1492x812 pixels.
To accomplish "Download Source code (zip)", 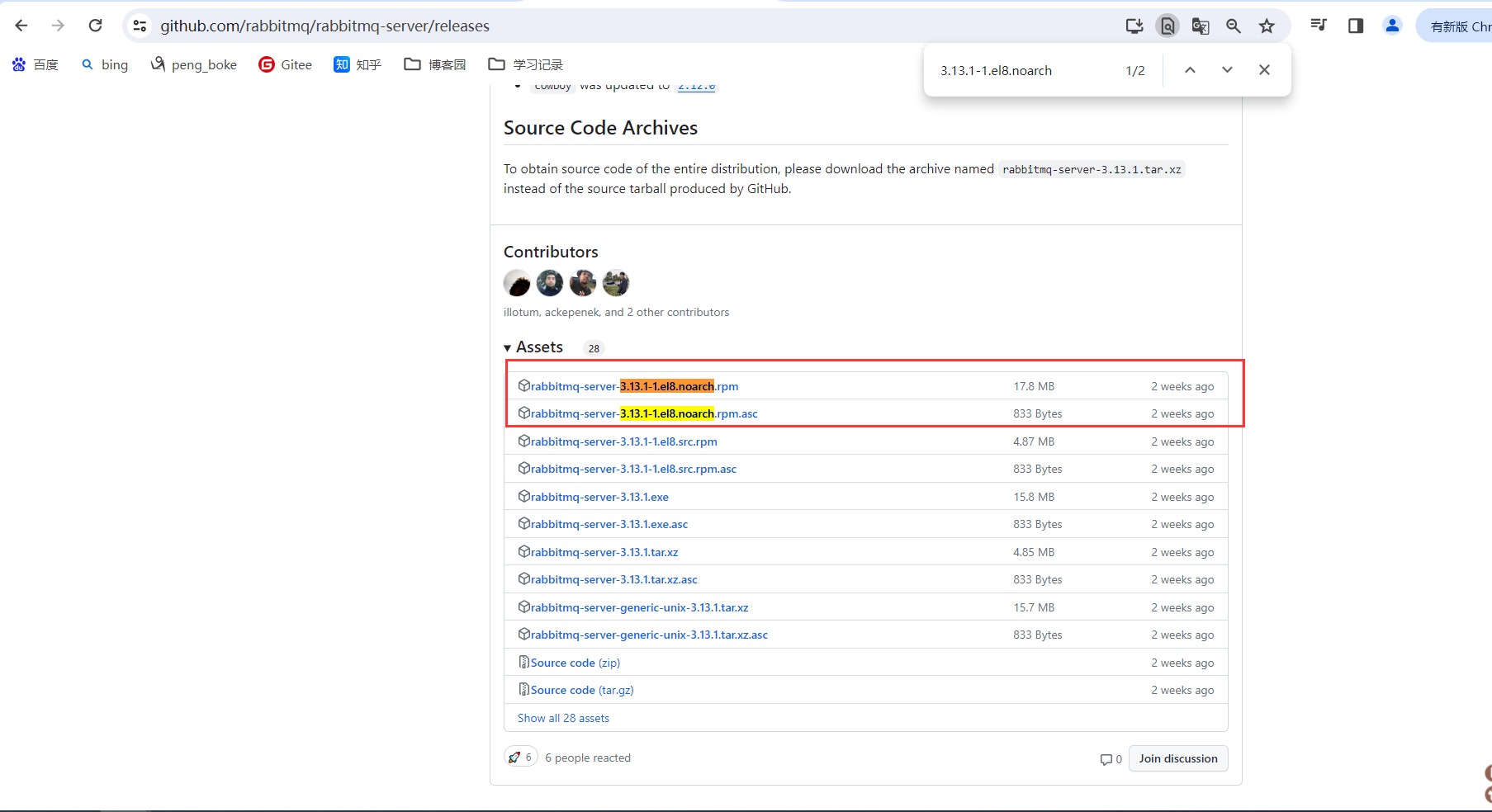I will click(575, 663).
